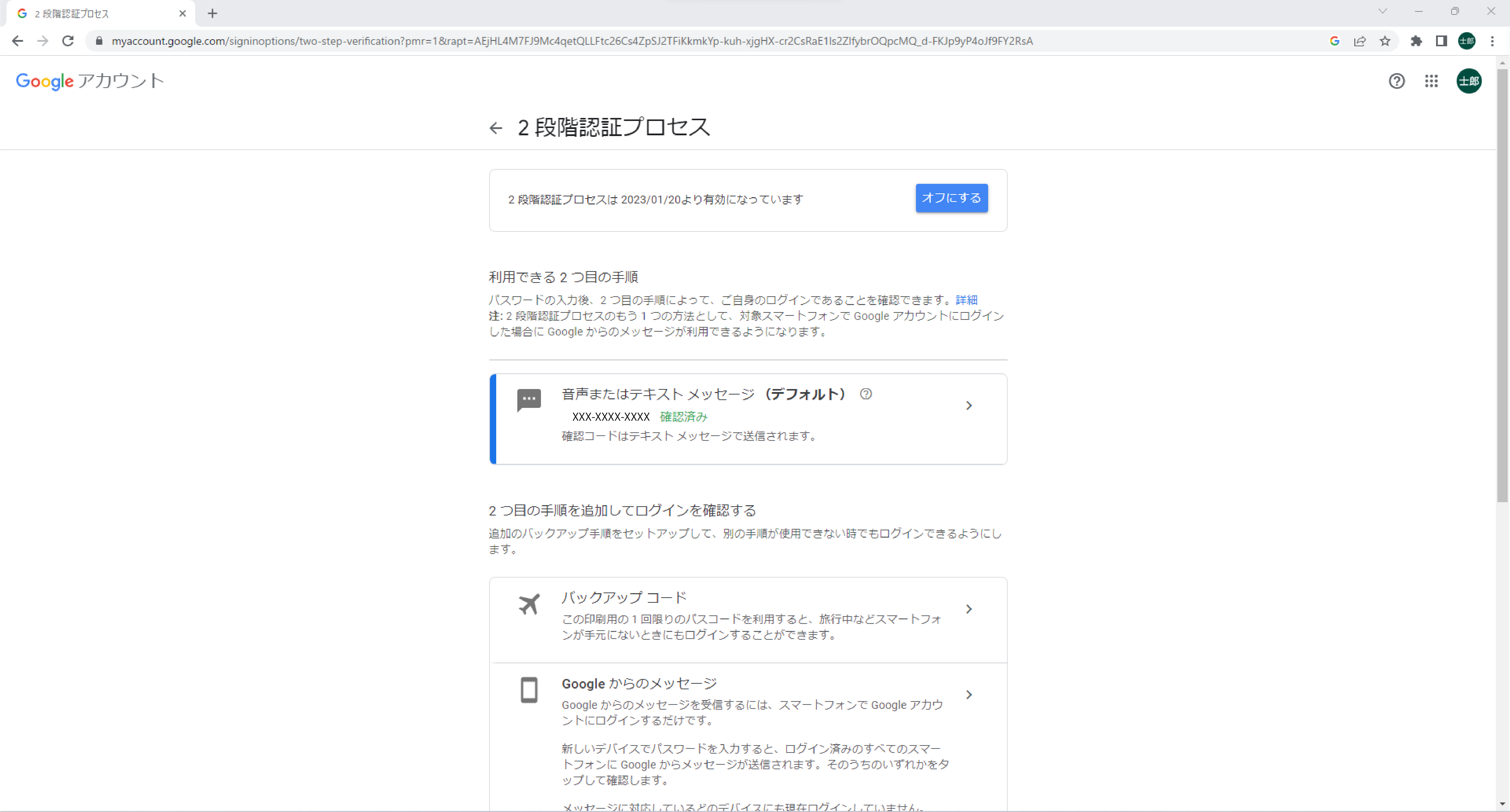Image resolution: width=1510 pixels, height=812 pixels.
Task: Expand the バックアップ コード chevron
Action: [969, 609]
